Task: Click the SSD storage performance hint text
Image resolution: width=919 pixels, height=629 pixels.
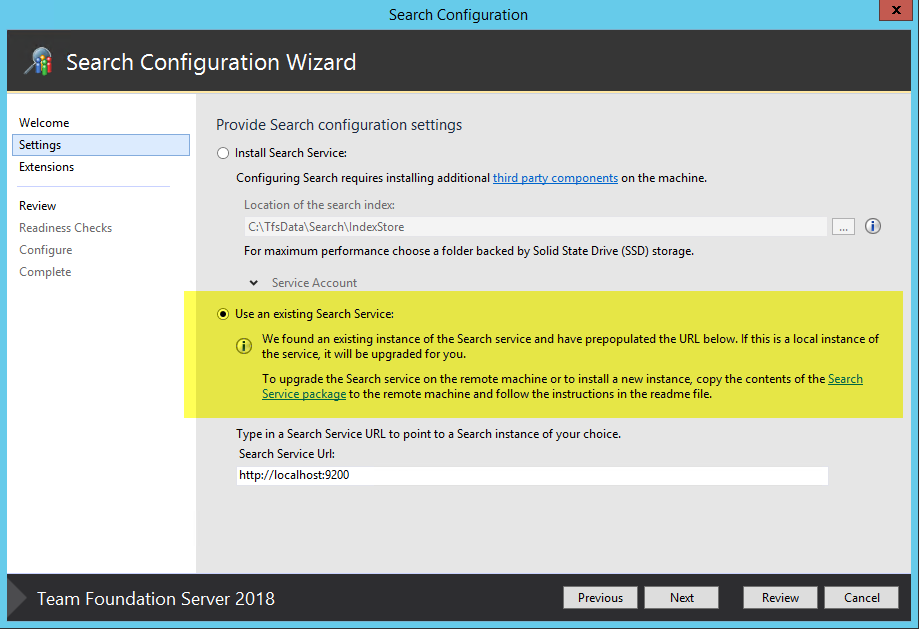Action: pos(469,251)
